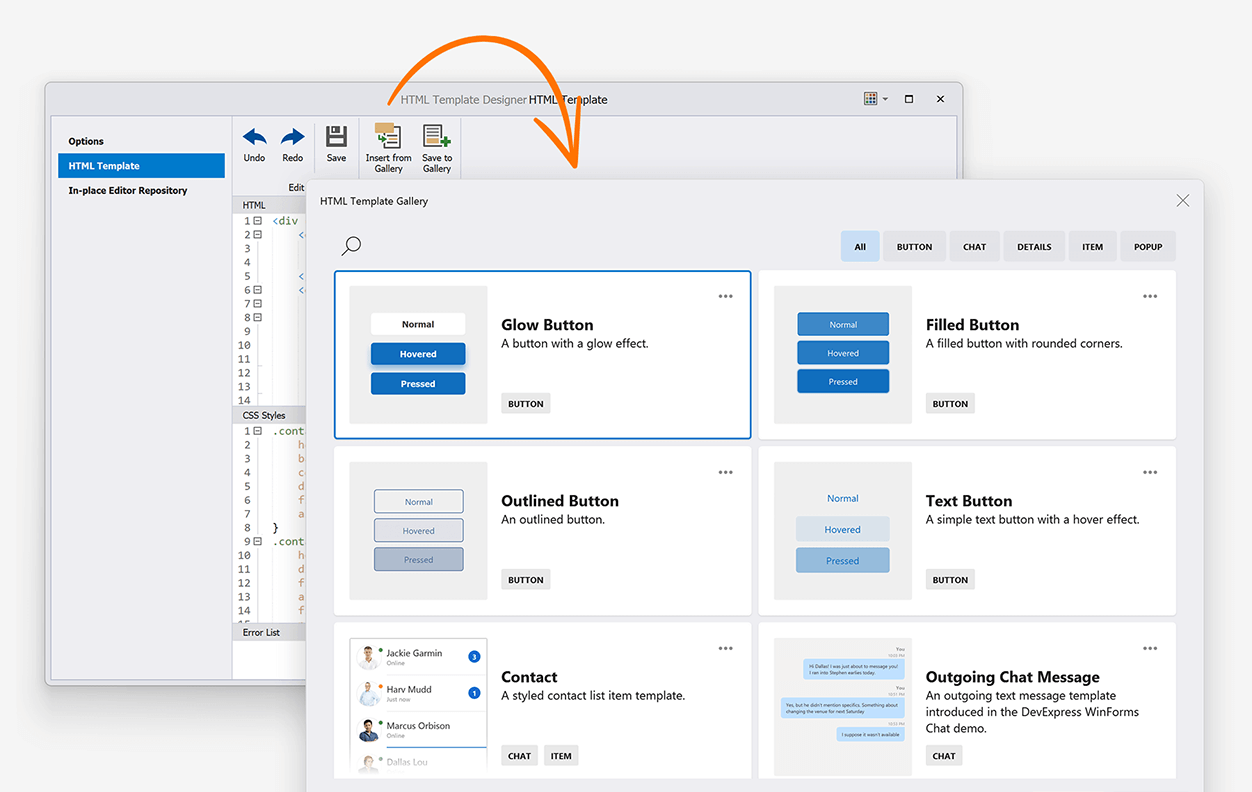Collapse CSS Styles line 9 fold marker
The image size is (1252, 792).
click(x=257, y=541)
